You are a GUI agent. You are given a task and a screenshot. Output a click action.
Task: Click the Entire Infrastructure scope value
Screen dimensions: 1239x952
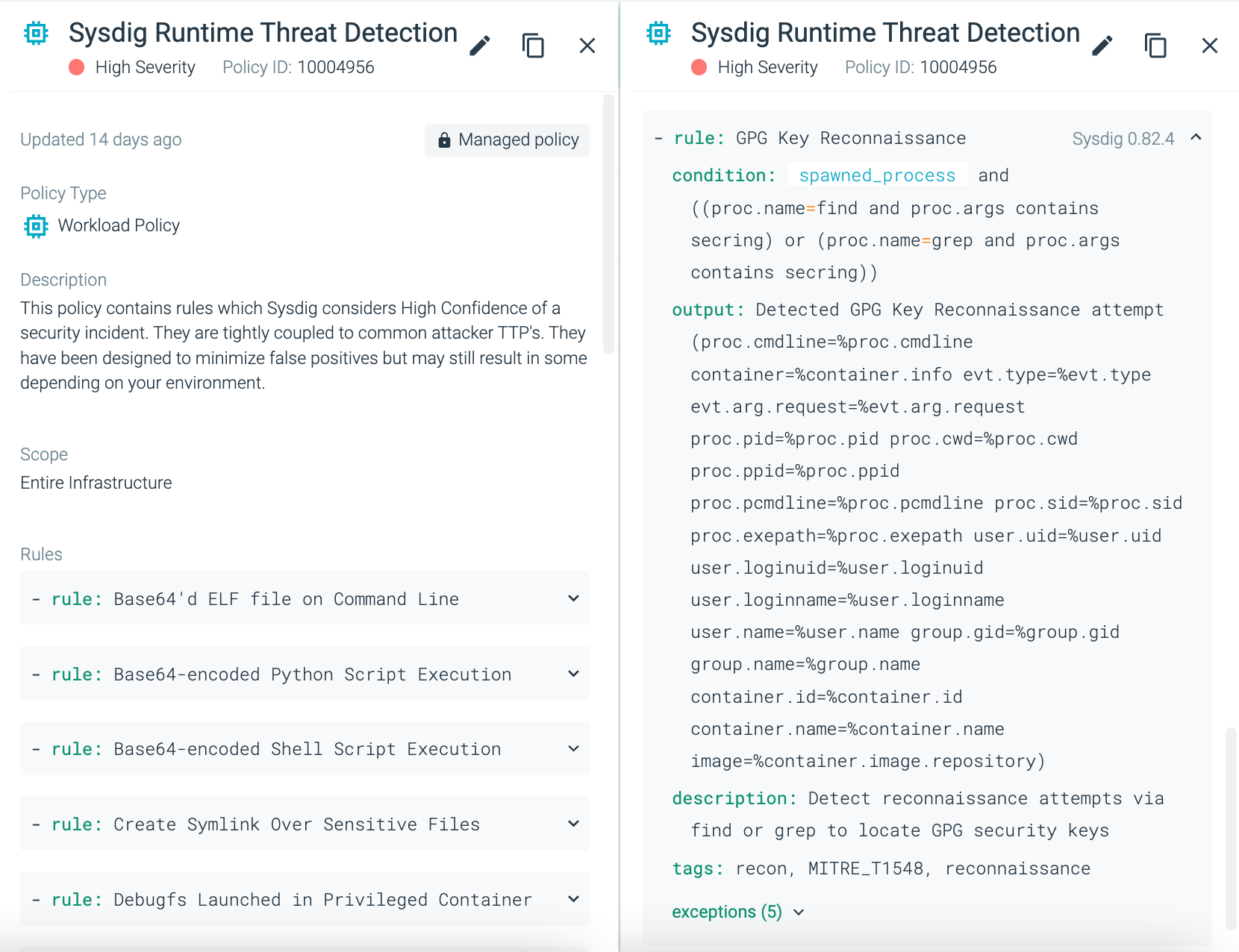click(x=96, y=483)
